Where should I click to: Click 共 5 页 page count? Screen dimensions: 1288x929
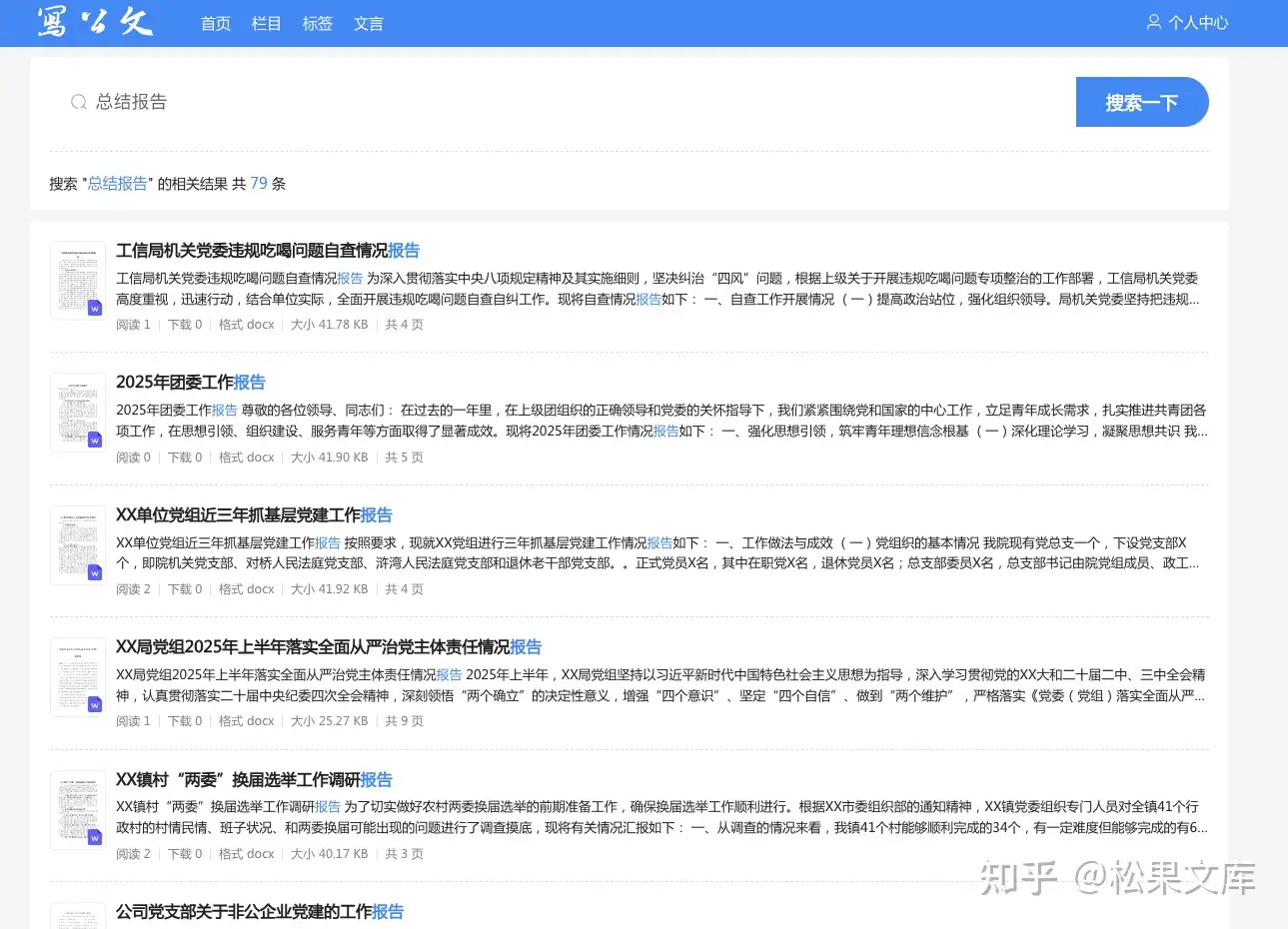point(405,458)
